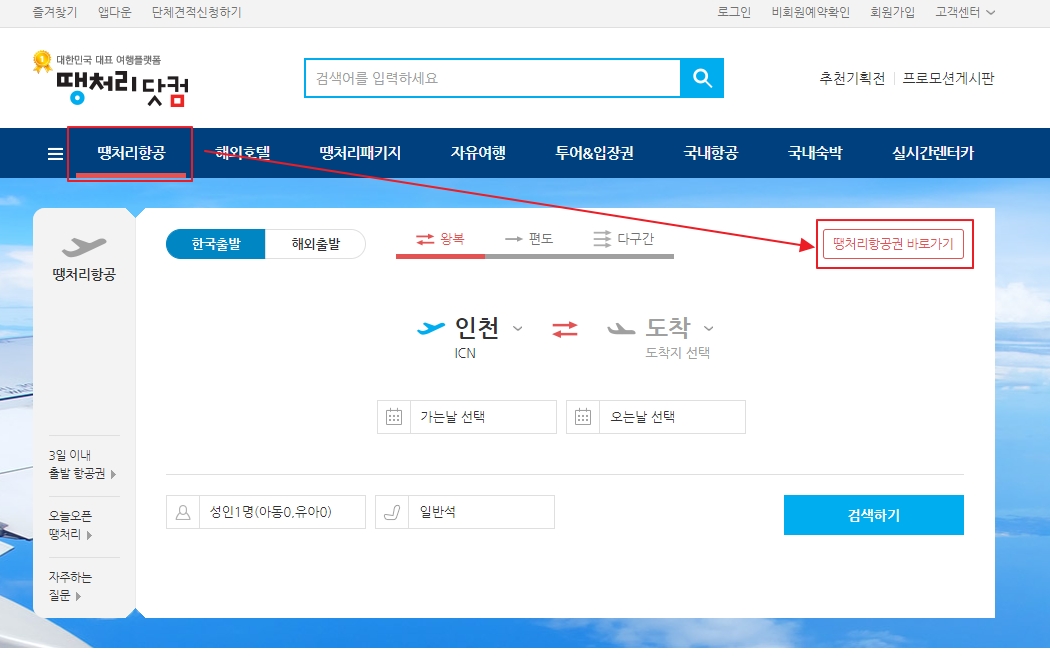Image resolution: width=1050 pixels, height=670 pixels.
Task: Click 검색하기 search button
Action: (x=874, y=515)
